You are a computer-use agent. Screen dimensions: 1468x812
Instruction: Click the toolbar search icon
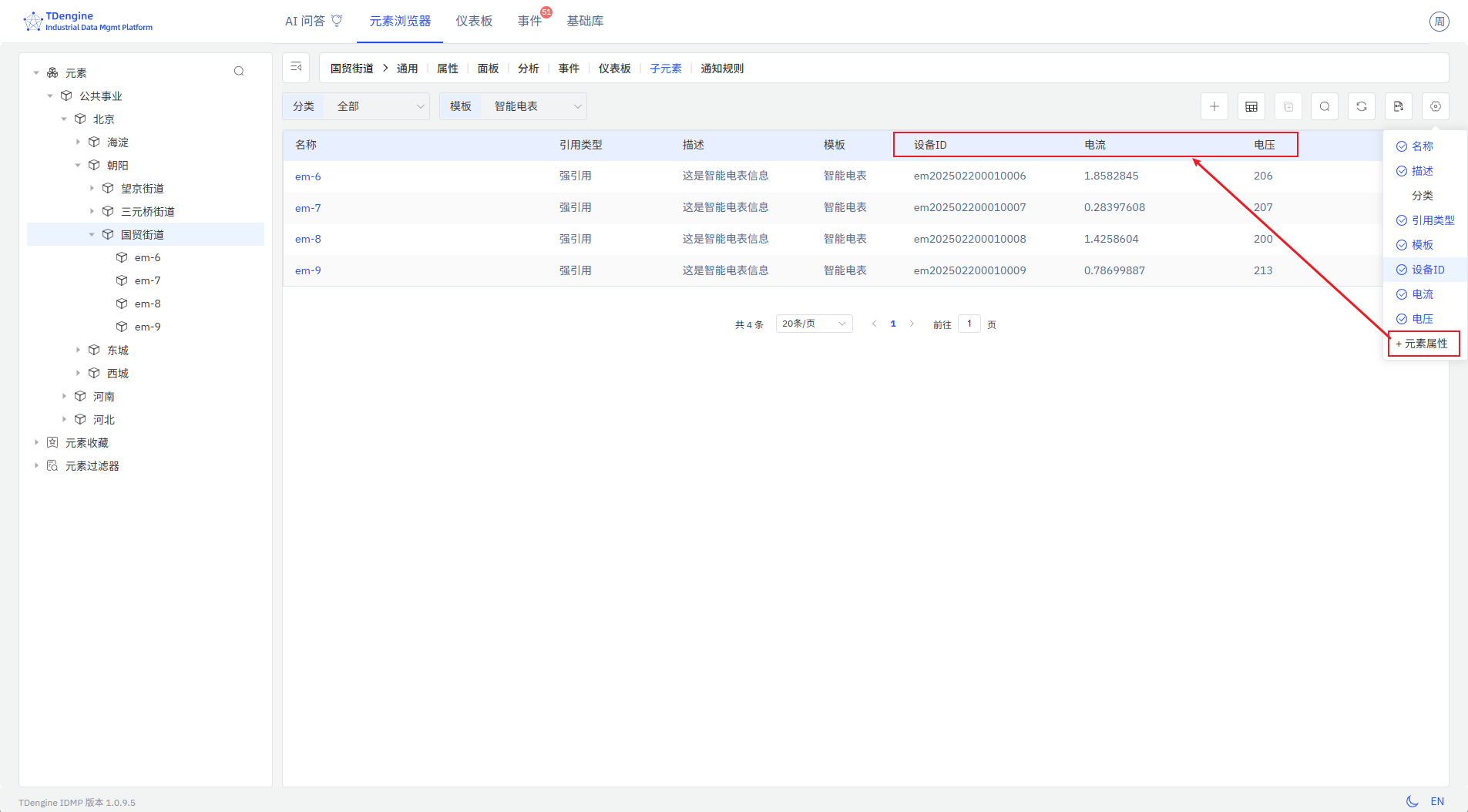[1325, 106]
